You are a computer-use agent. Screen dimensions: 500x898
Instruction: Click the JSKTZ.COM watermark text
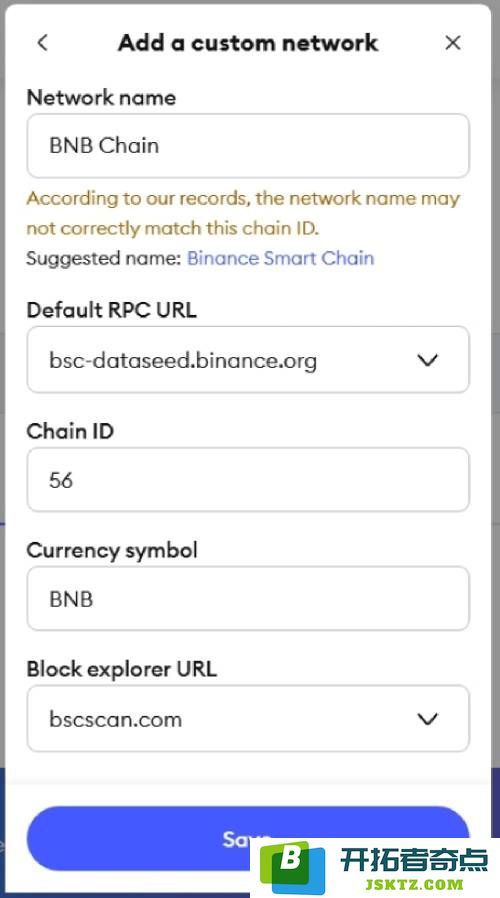click(x=414, y=884)
